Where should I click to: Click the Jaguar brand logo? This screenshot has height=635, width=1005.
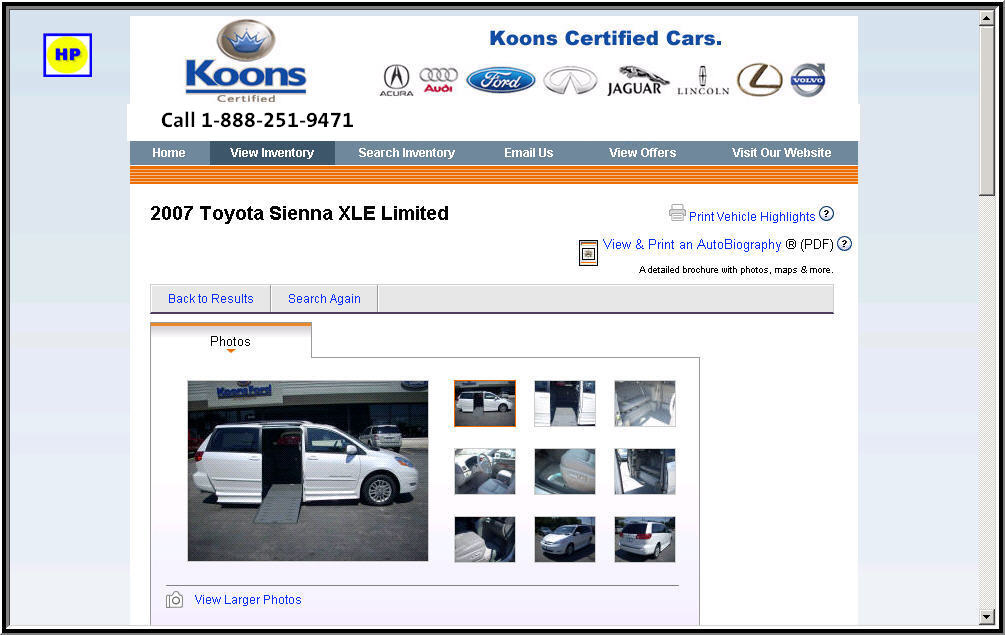coord(638,81)
